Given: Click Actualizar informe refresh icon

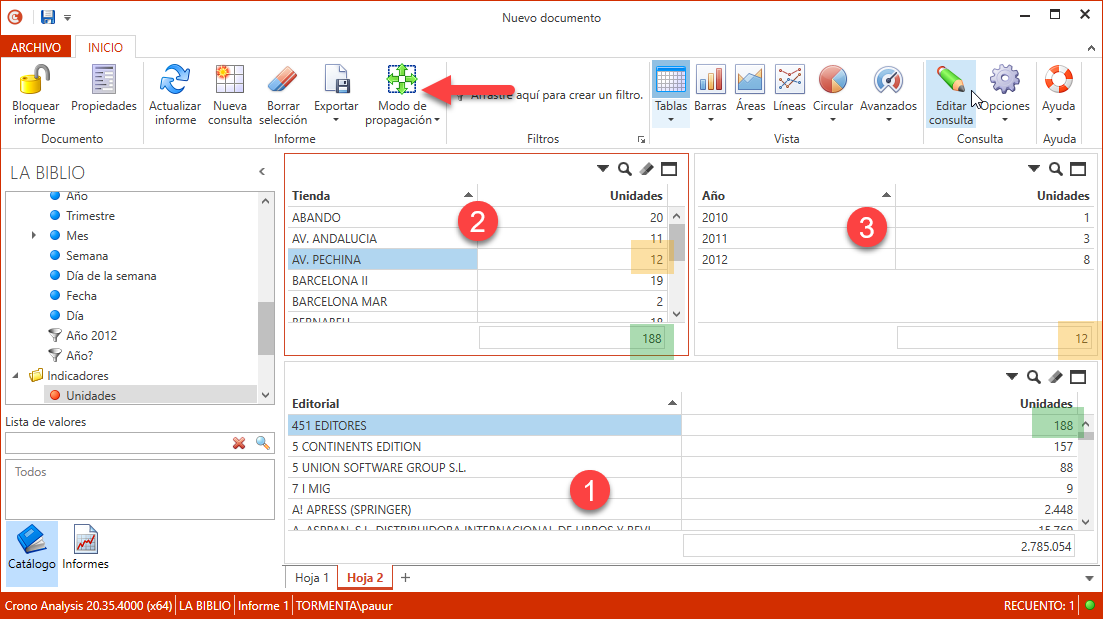Looking at the screenshot, I should point(175,79).
